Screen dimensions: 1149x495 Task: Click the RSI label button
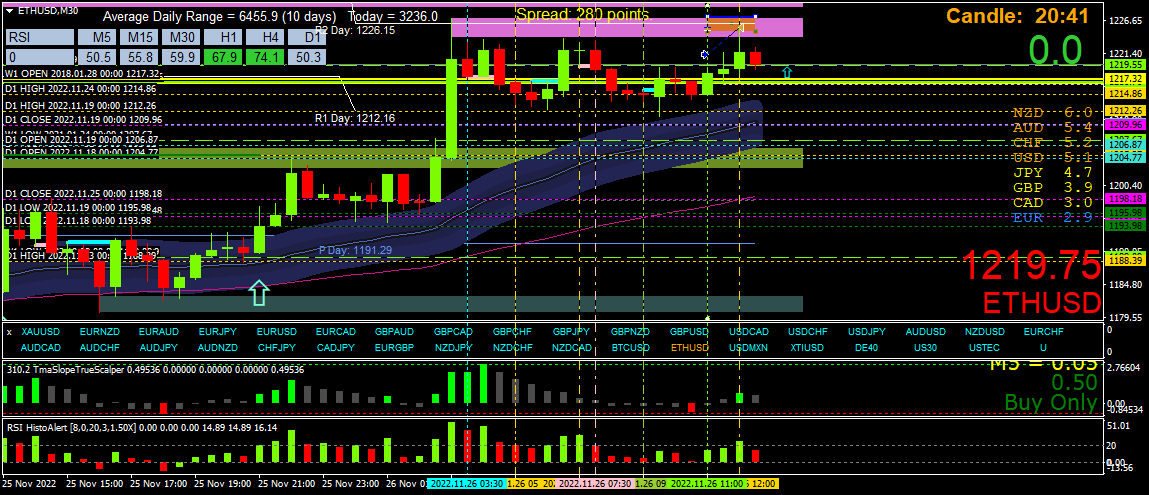point(40,37)
